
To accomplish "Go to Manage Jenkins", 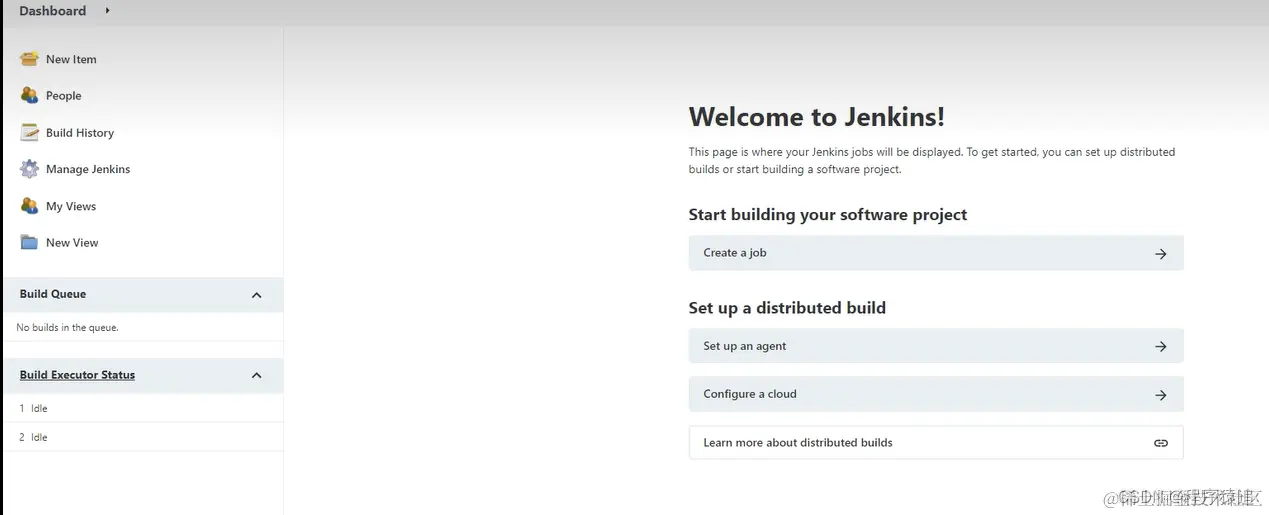I will [88, 169].
